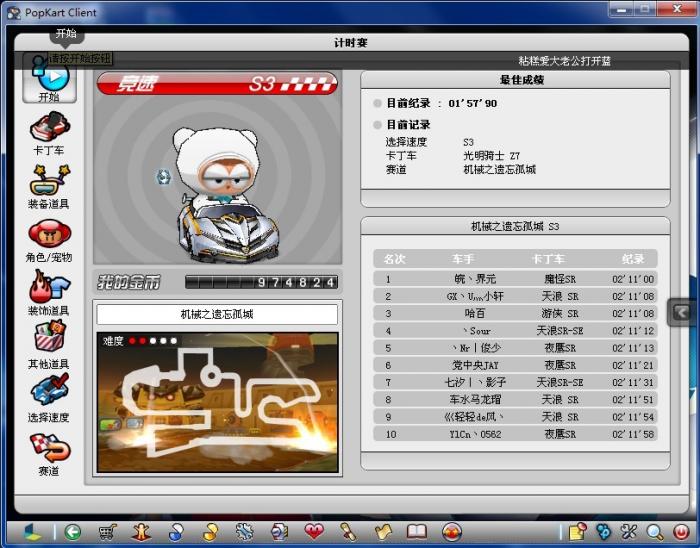Click the red heart icon
Image resolution: width=700 pixels, height=548 pixels.
click(x=314, y=531)
